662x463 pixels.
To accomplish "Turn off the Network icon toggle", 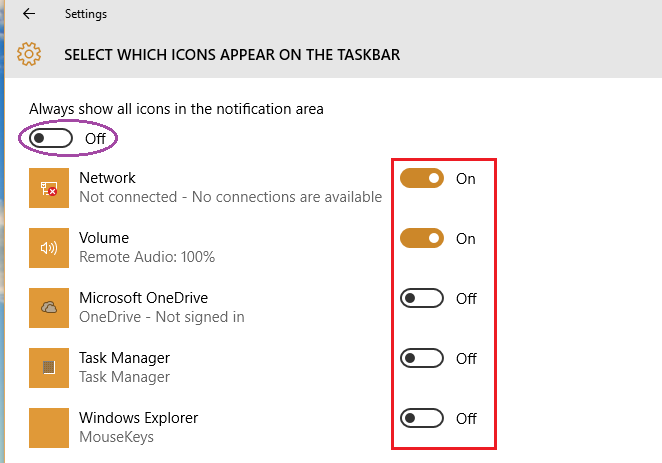I will point(422,178).
